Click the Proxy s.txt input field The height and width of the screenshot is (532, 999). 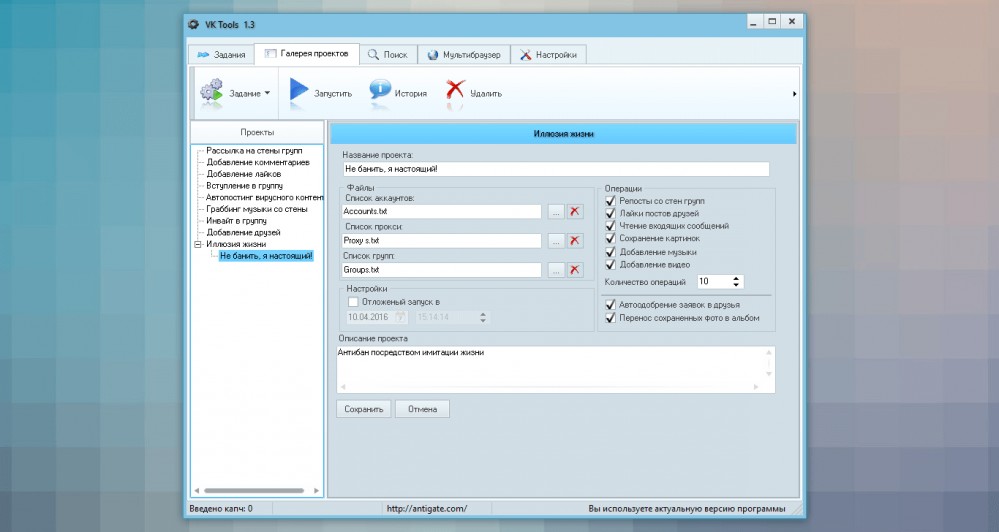442,241
